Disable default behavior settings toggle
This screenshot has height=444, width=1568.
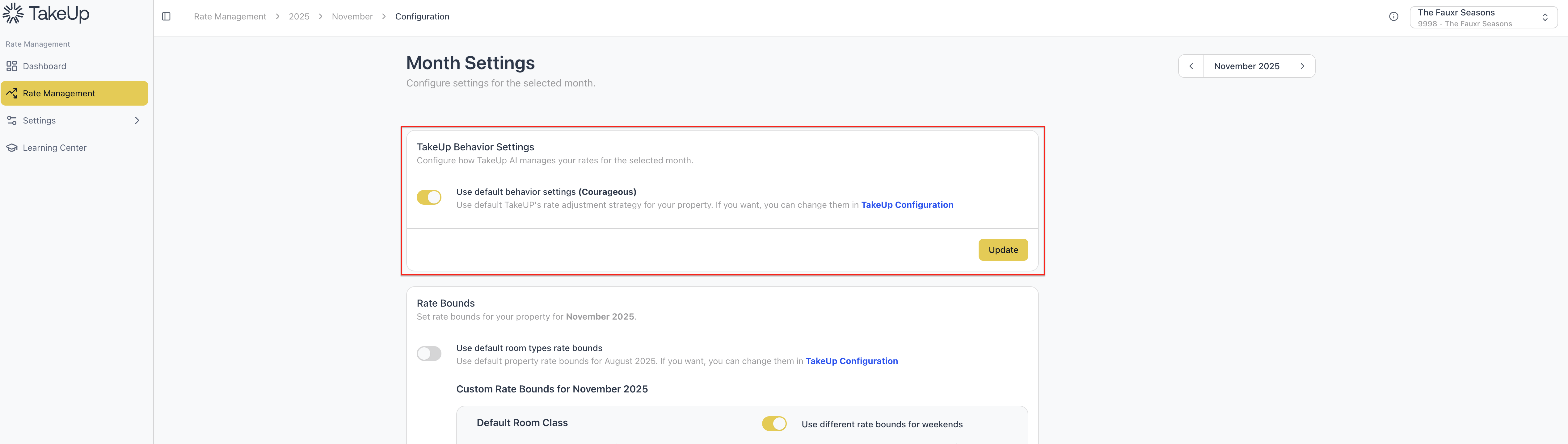[428, 198]
